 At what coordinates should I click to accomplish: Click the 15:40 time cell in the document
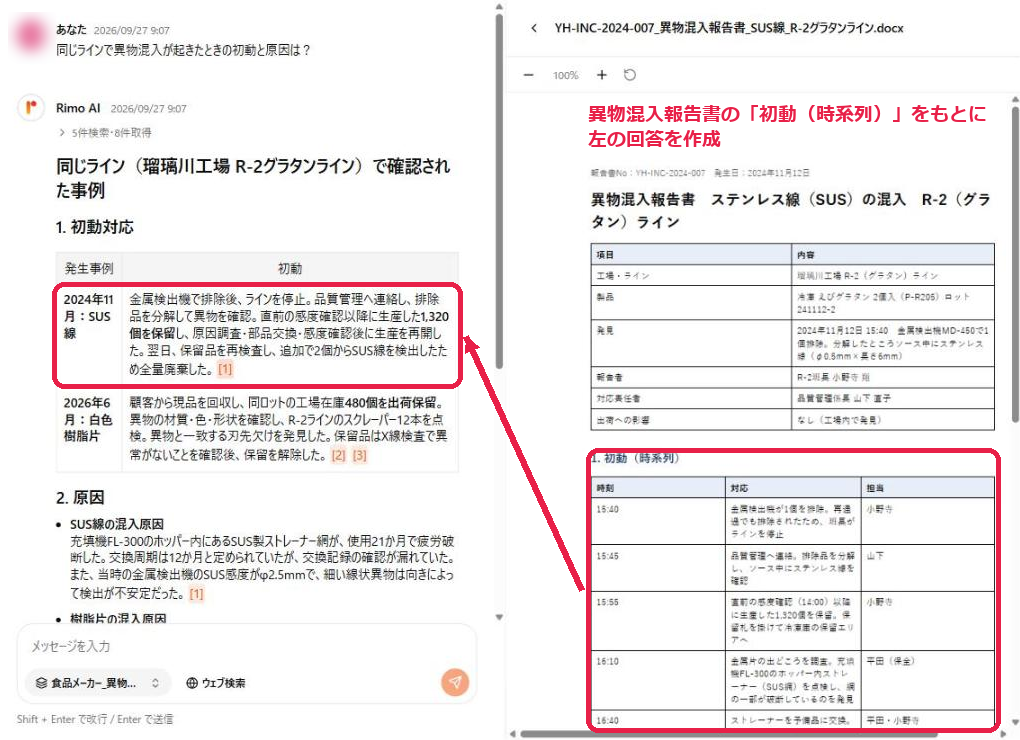pyautogui.click(x=658, y=522)
